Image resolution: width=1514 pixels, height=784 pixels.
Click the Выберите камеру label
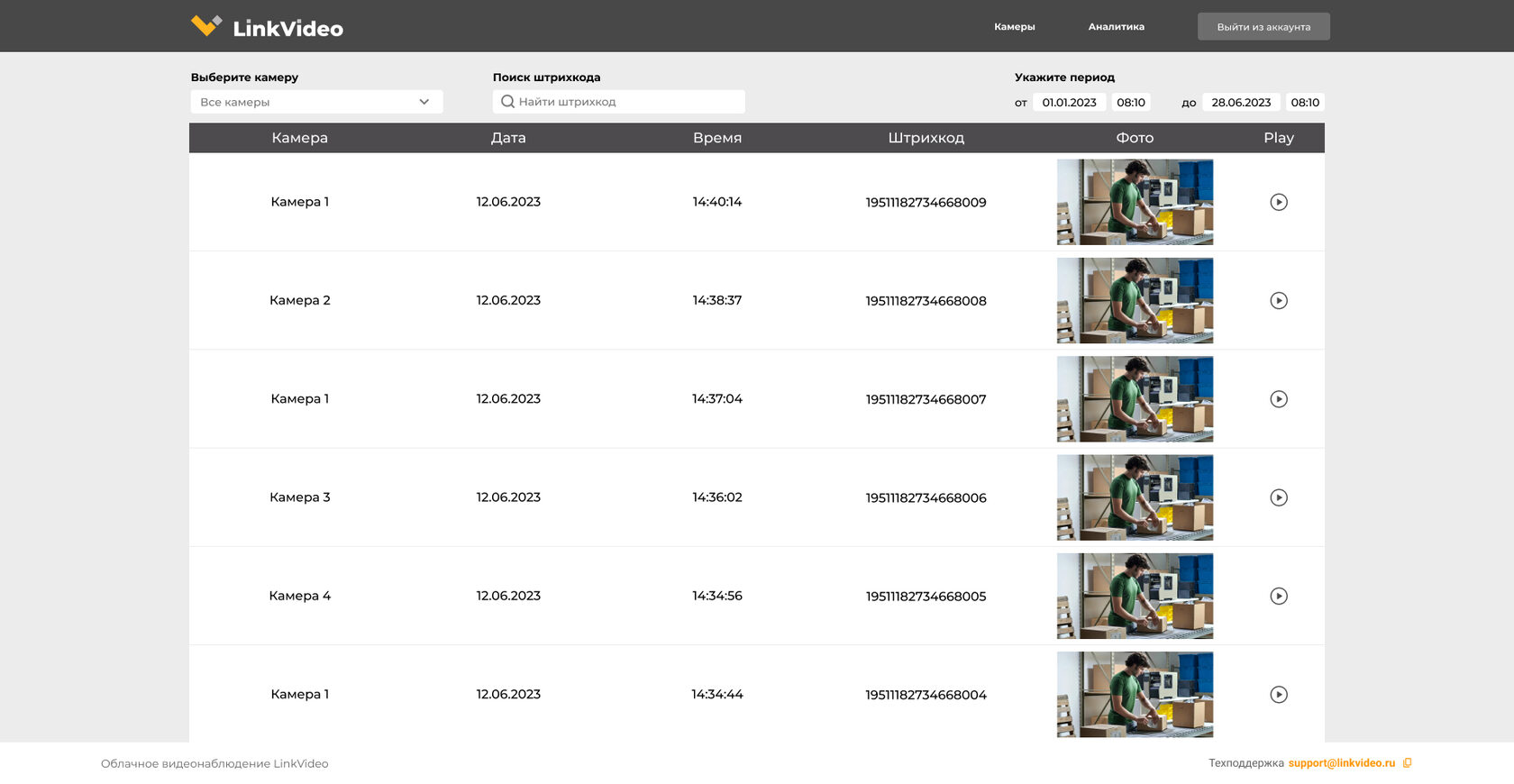244,77
